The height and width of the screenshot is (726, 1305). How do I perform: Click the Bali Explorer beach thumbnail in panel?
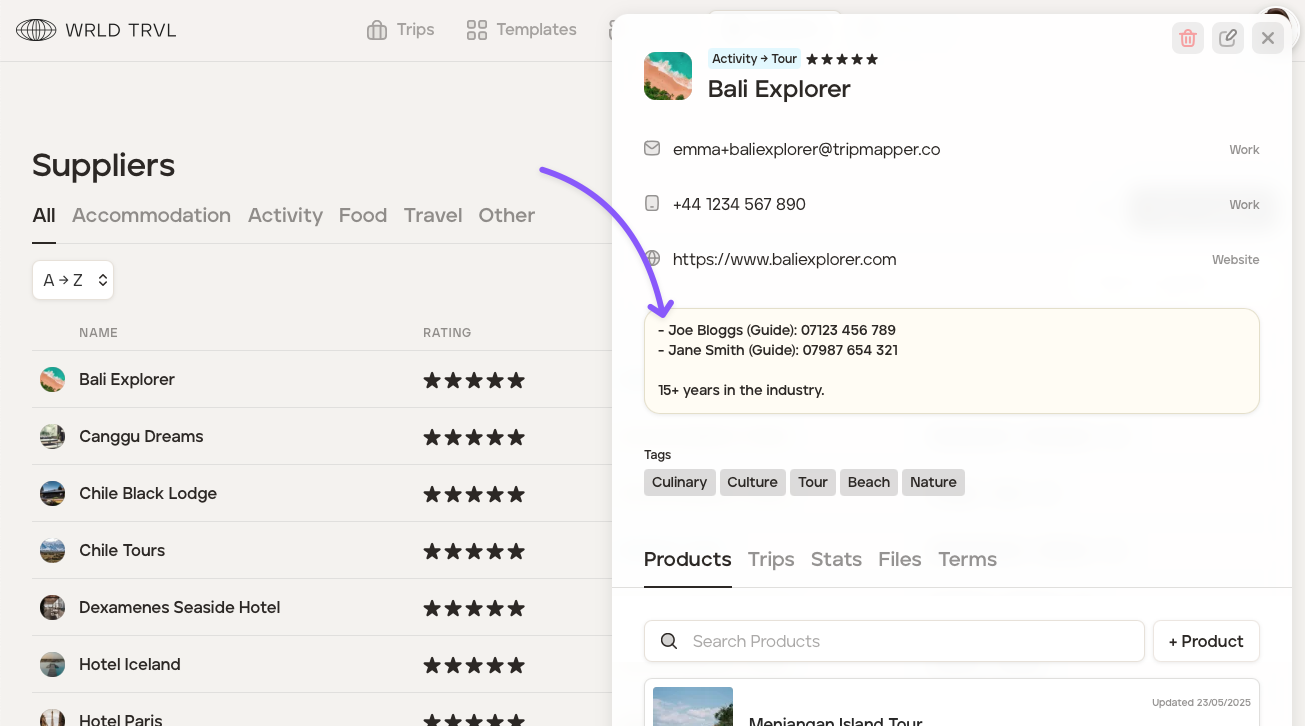tap(668, 76)
